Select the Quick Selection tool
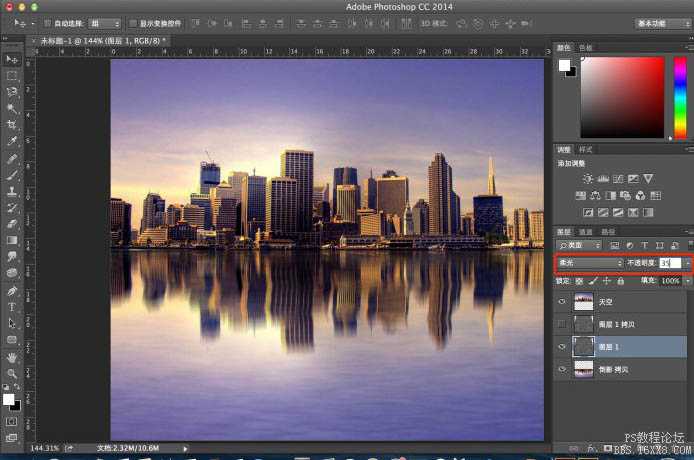Image resolution: width=694 pixels, height=460 pixels. [x=12, y=108]
